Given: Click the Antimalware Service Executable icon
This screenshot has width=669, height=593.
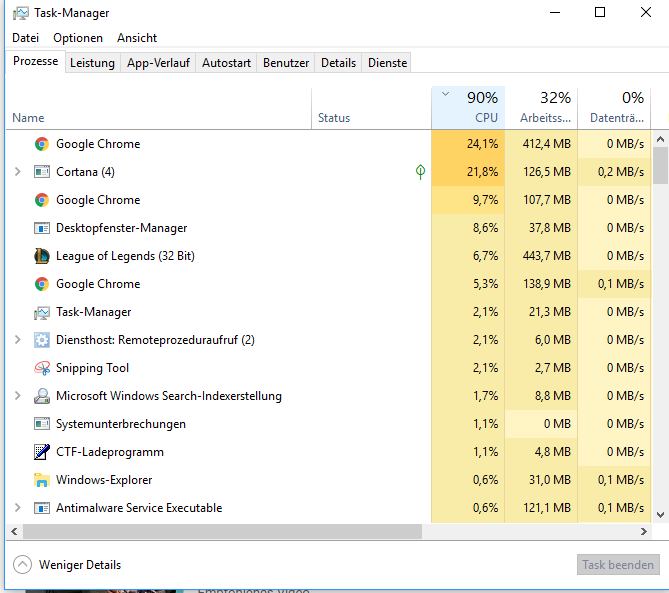Looking at the screenshot, I should [42, 508].
